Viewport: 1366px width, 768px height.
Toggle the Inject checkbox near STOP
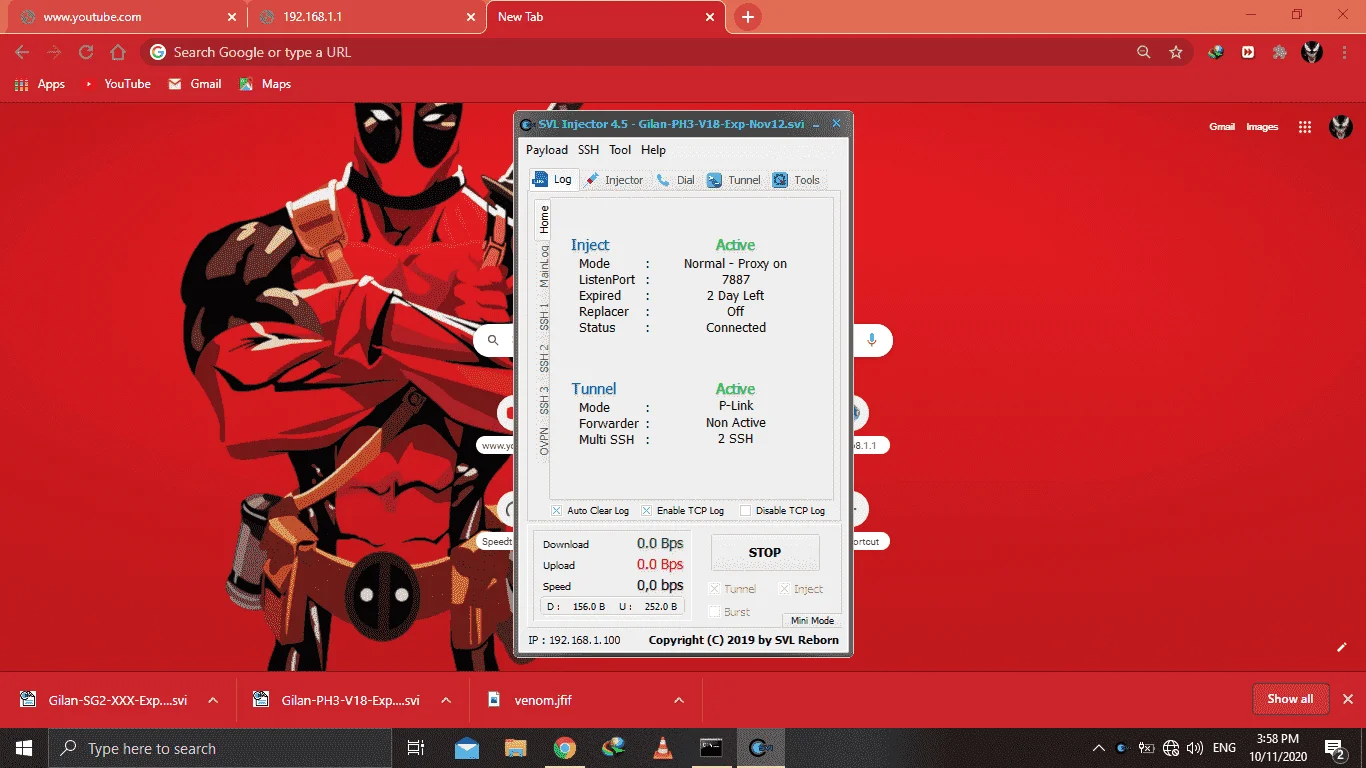784,589
